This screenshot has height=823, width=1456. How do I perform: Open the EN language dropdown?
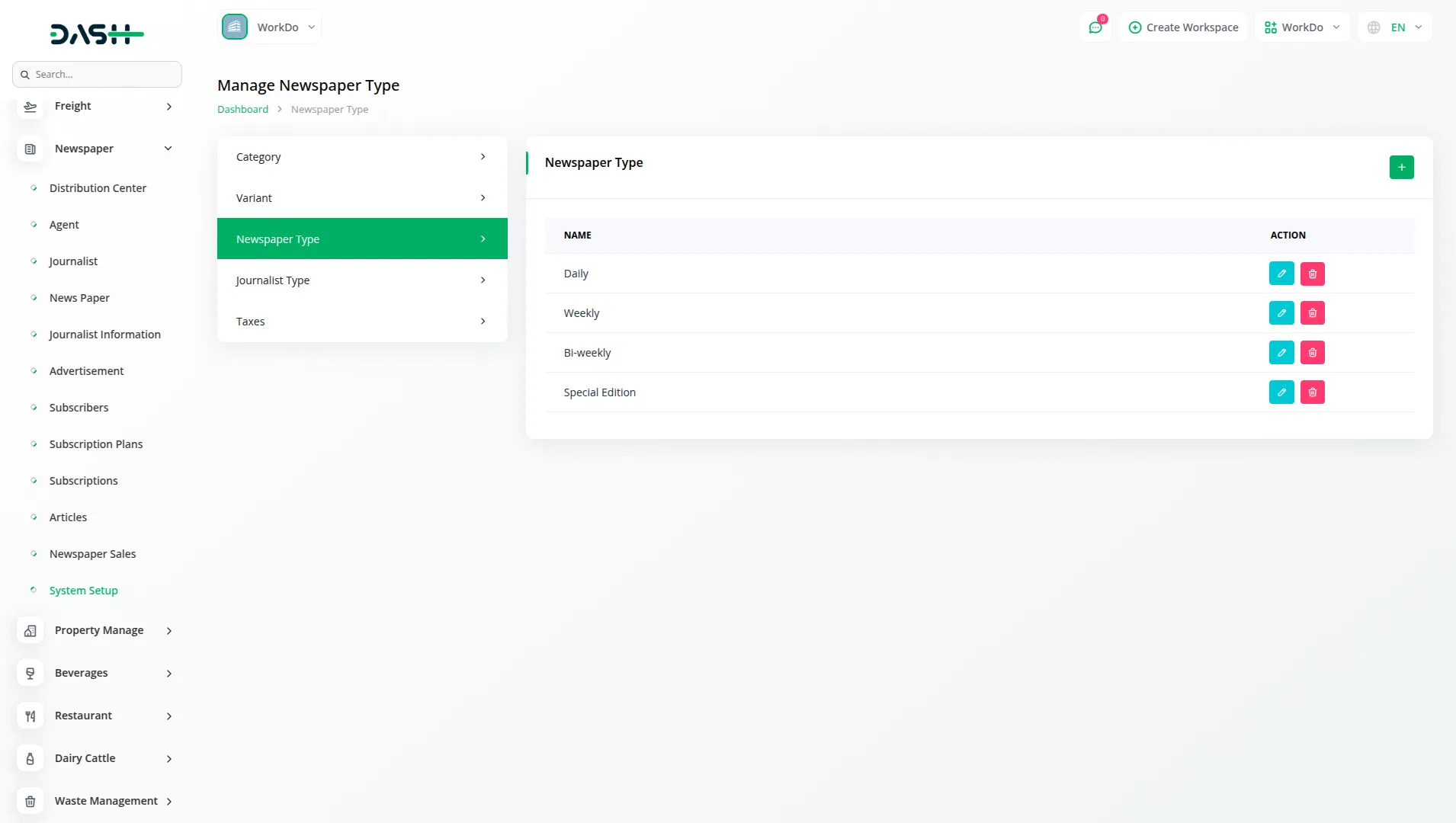(x=1394, y=27)
